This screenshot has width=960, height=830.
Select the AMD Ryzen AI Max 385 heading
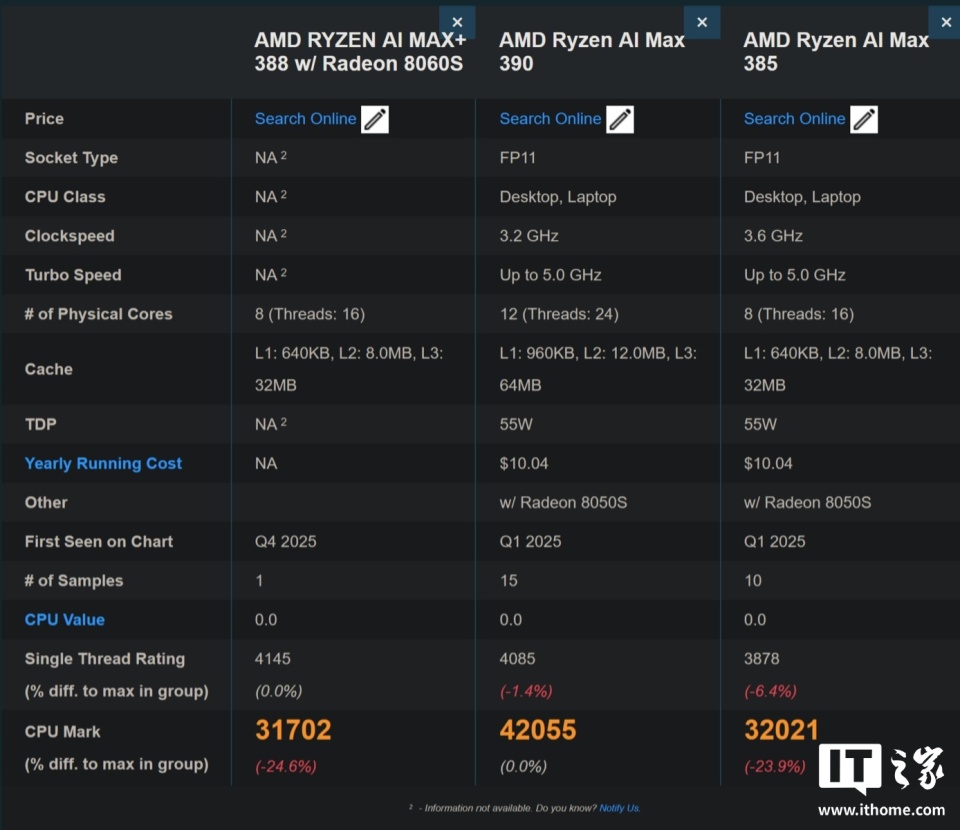tap(836, 51)
